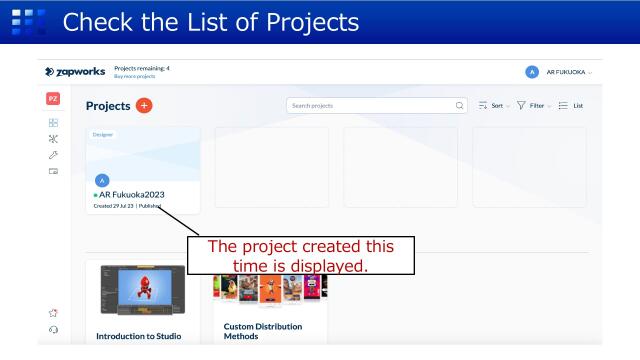Select the red PZ workspace icon
640x360 pixels.
(53, 99)
